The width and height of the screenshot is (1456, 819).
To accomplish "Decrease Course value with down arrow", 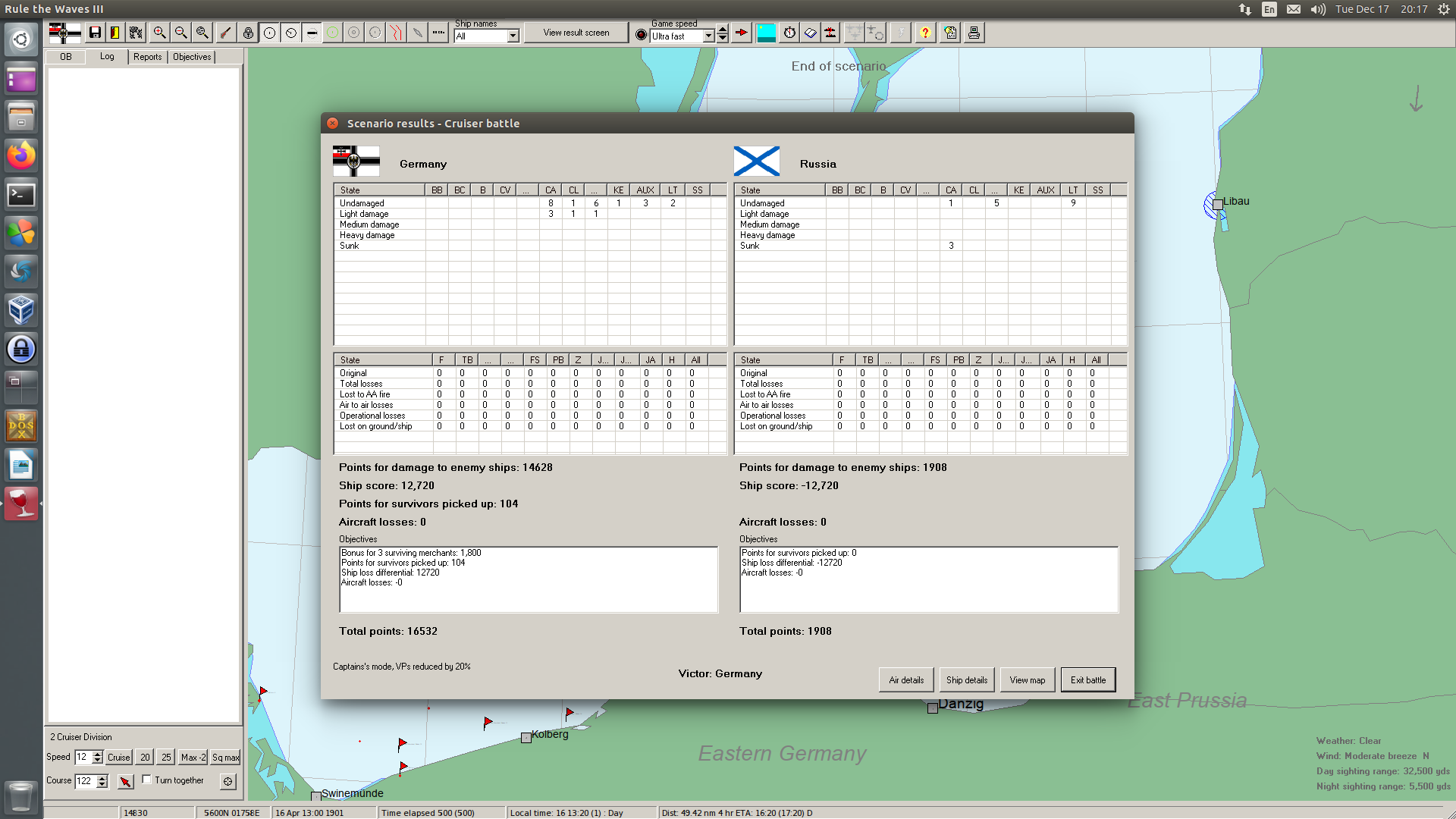I will coord(102,785).
